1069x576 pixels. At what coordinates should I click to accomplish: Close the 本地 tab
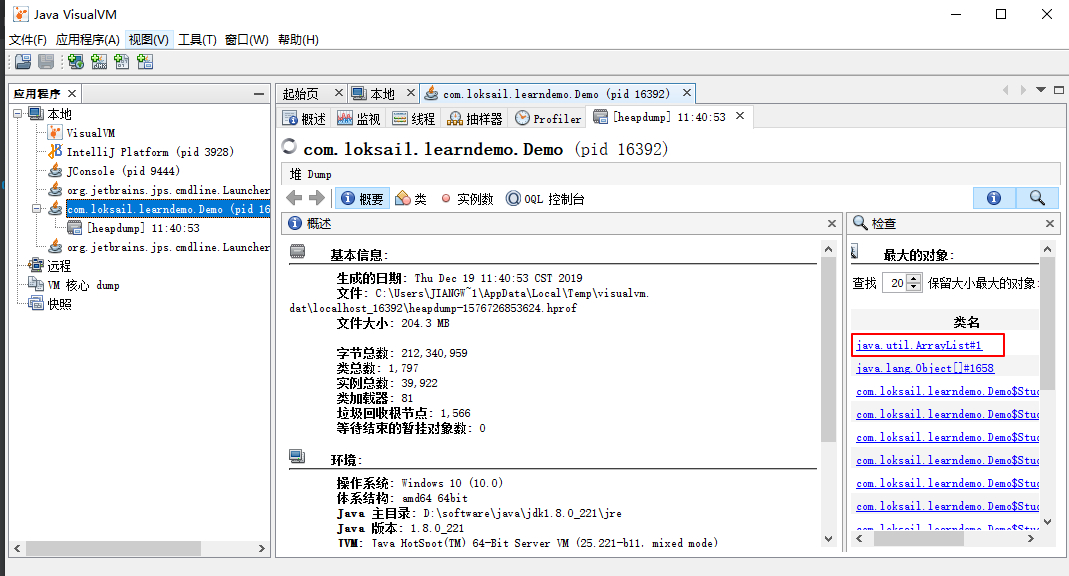click(x=410, y=93)
